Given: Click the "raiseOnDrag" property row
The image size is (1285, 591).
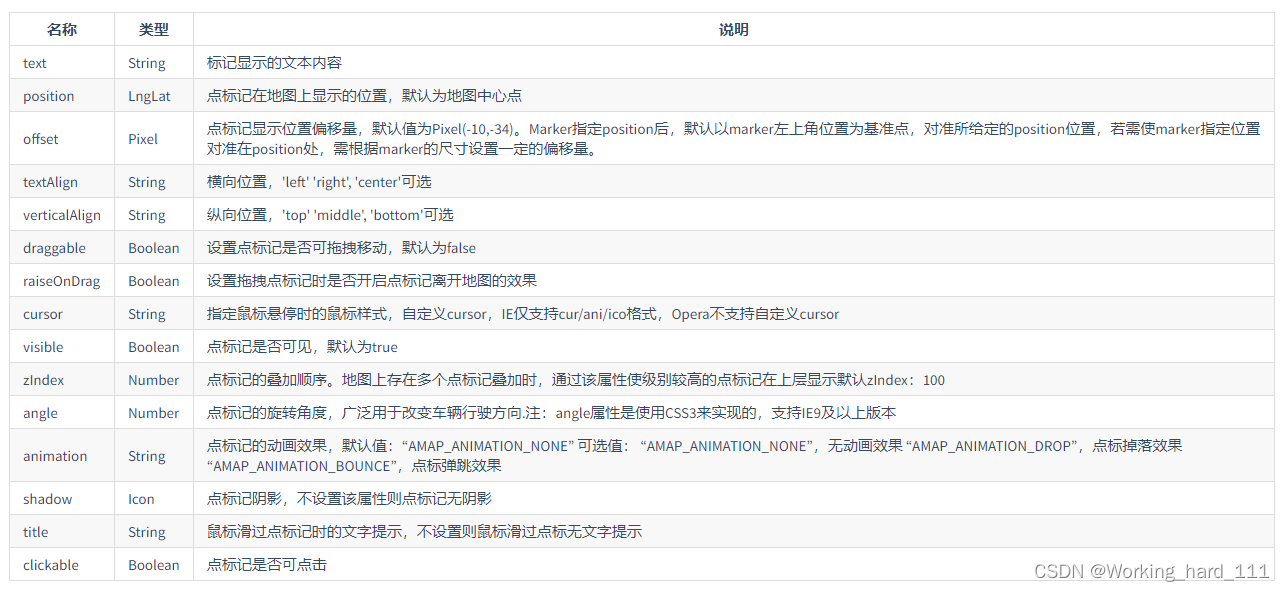Looking at the screenshot, I should pyautogui.click(x=59, y=280).
